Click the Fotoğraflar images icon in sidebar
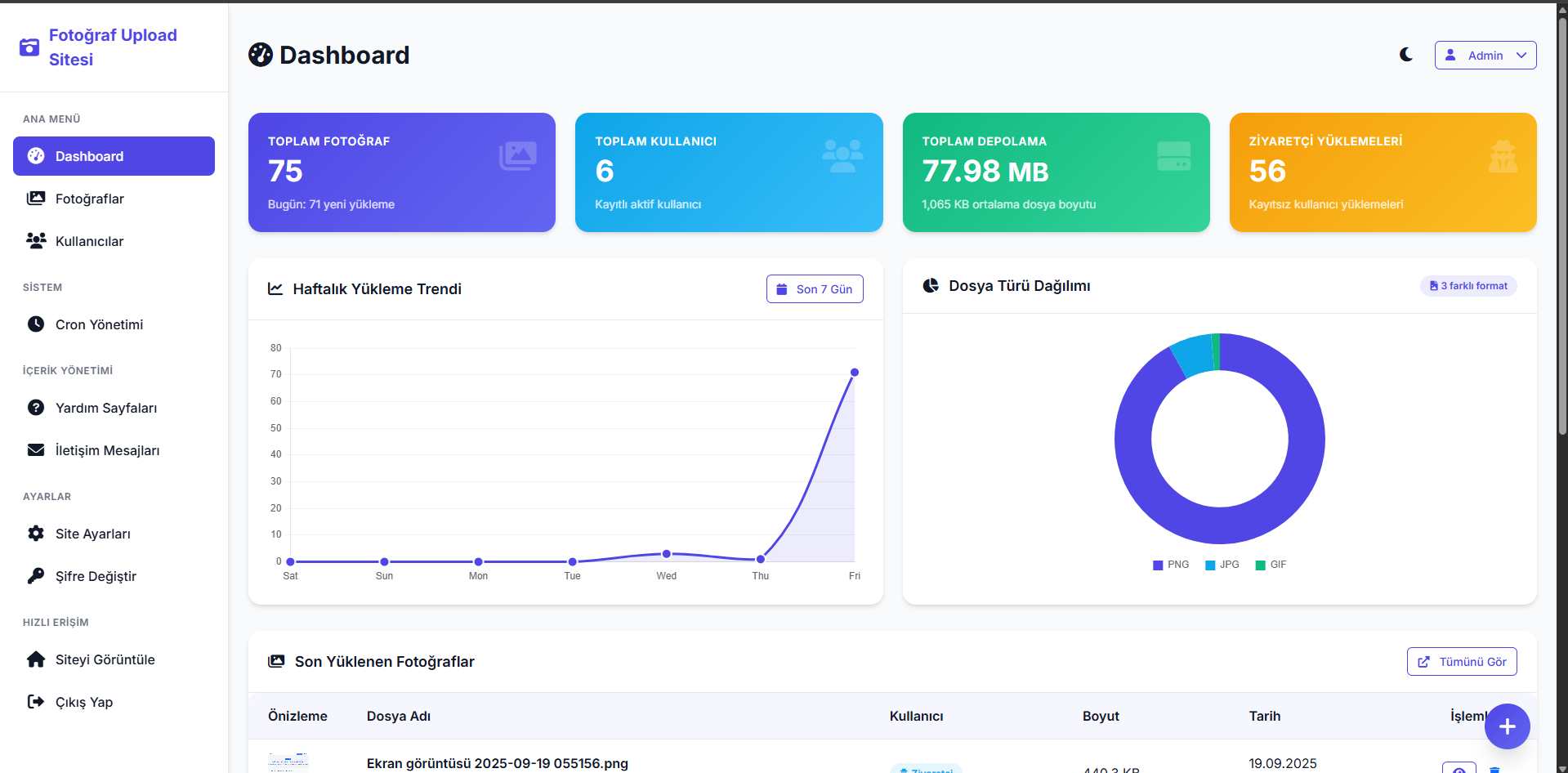 36,199
